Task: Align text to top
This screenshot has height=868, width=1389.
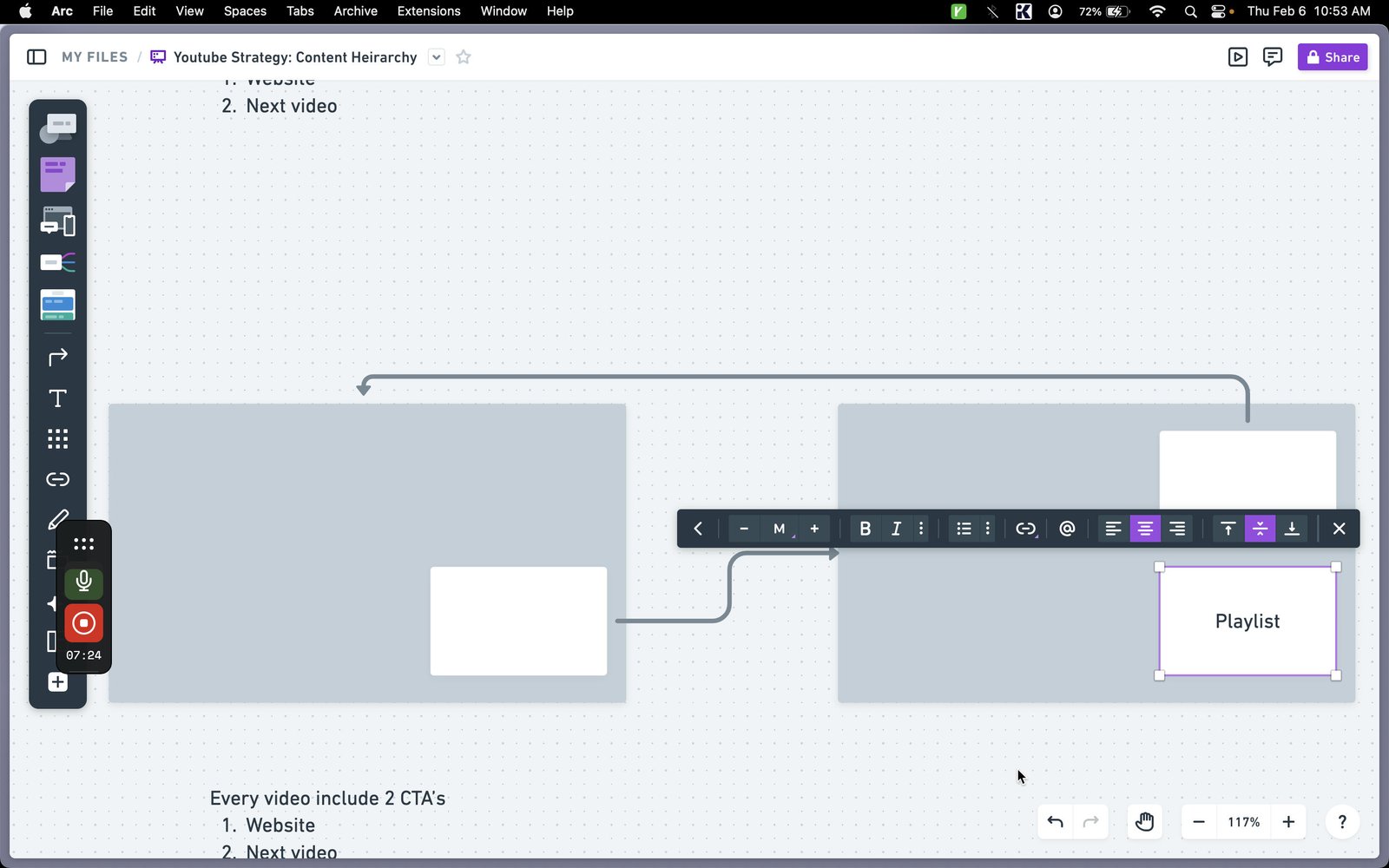Action: 1228,529
